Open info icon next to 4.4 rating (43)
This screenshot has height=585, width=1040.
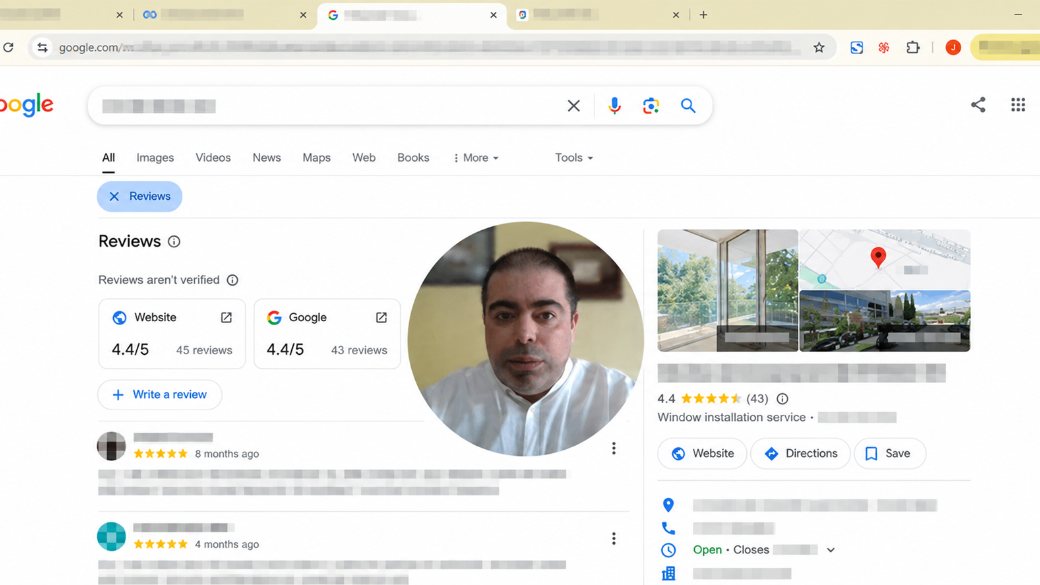[783, 399]
